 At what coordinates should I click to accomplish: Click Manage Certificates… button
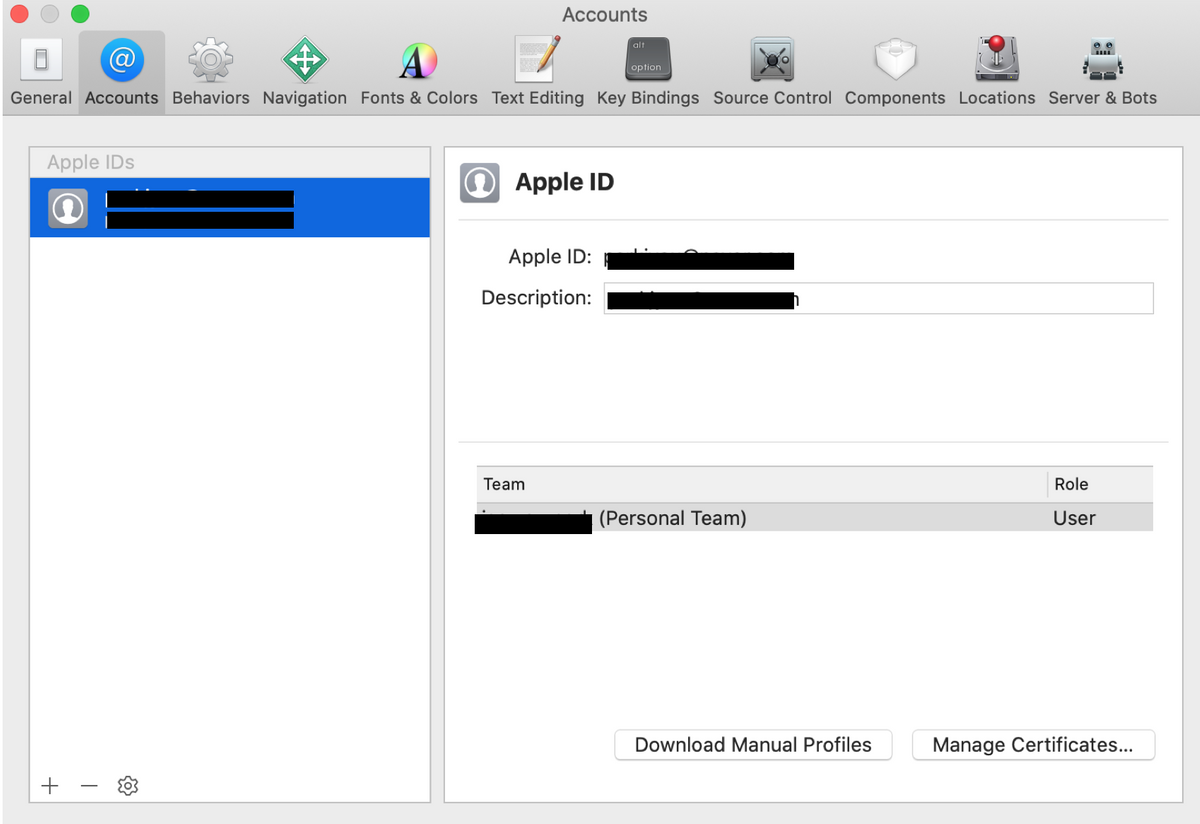point(1033,745)
